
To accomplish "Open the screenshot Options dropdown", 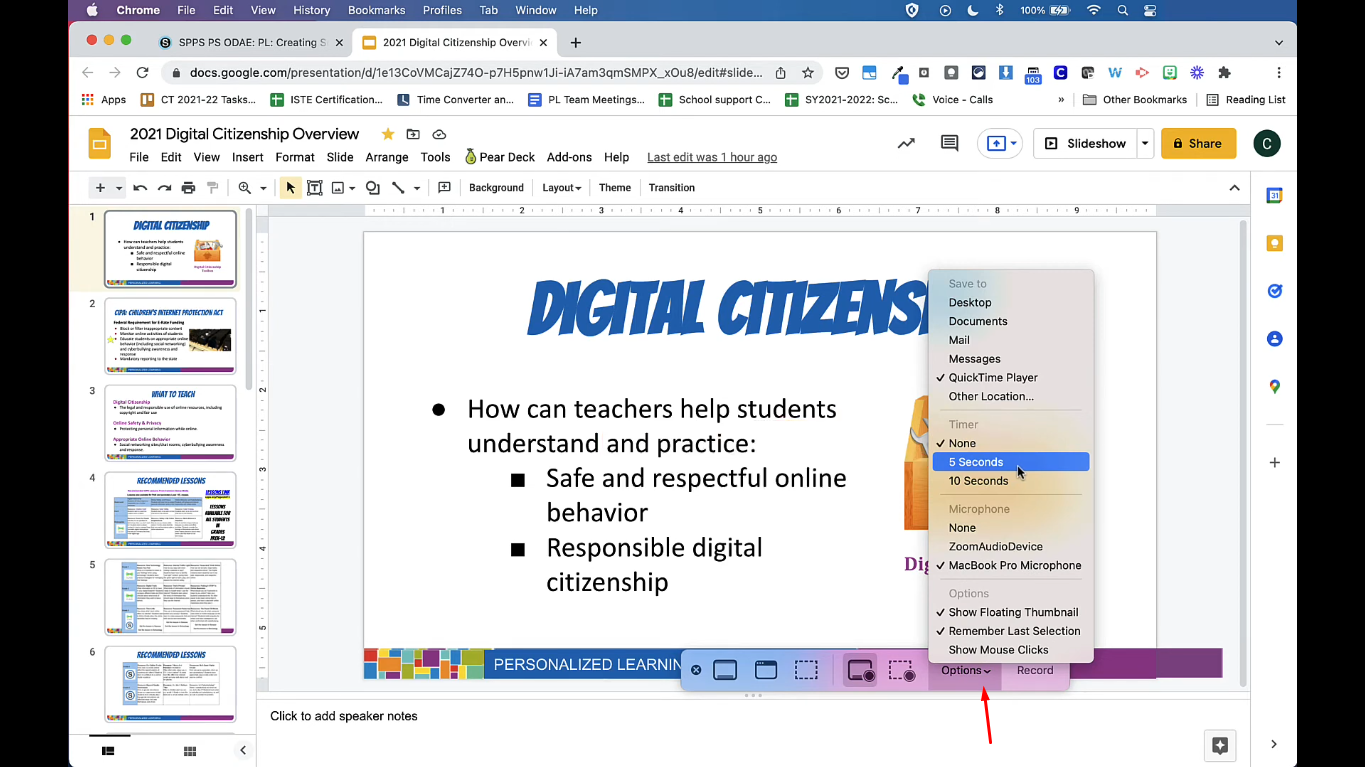I will (x=965, y=671).
